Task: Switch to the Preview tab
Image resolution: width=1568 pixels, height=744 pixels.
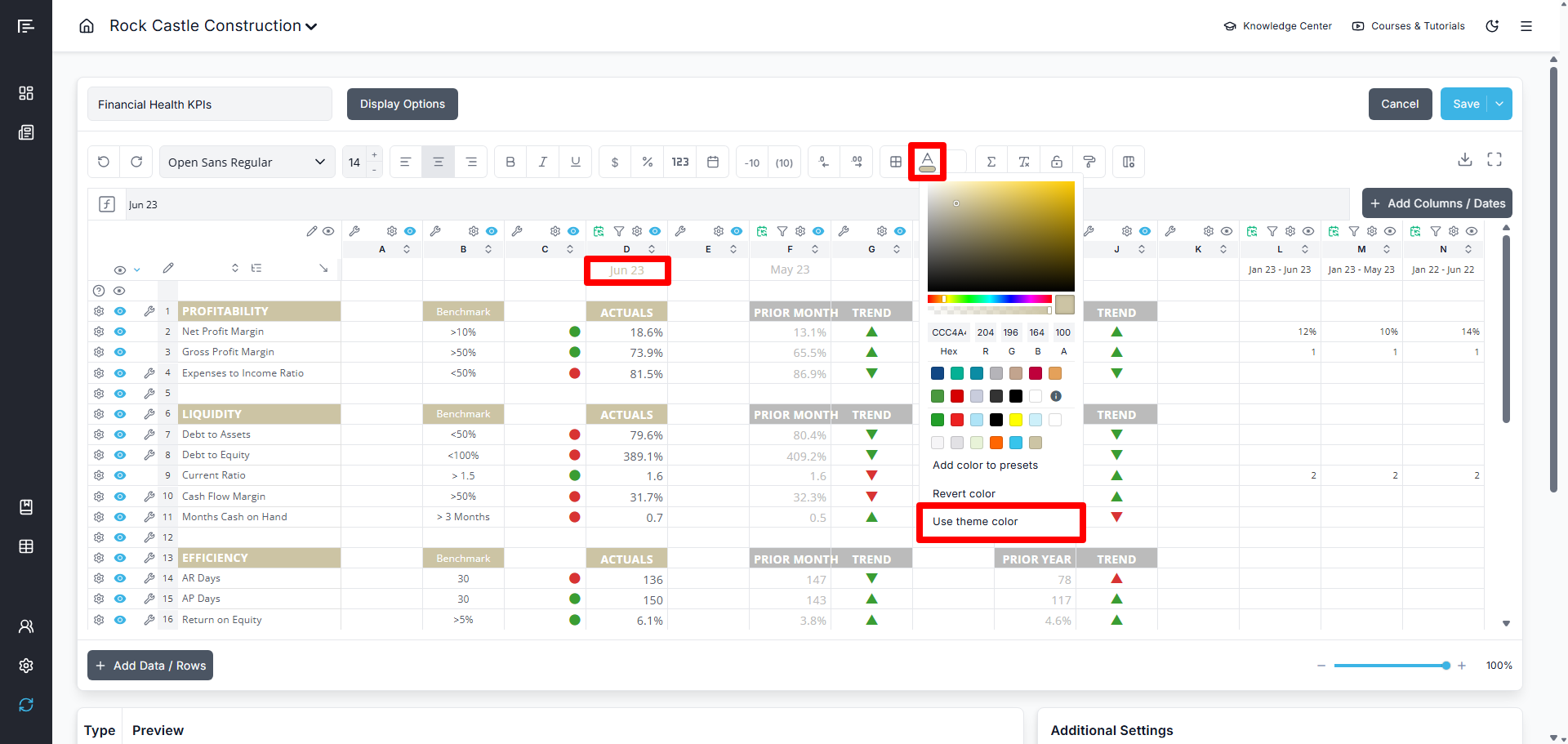Action: coord(158,730)
